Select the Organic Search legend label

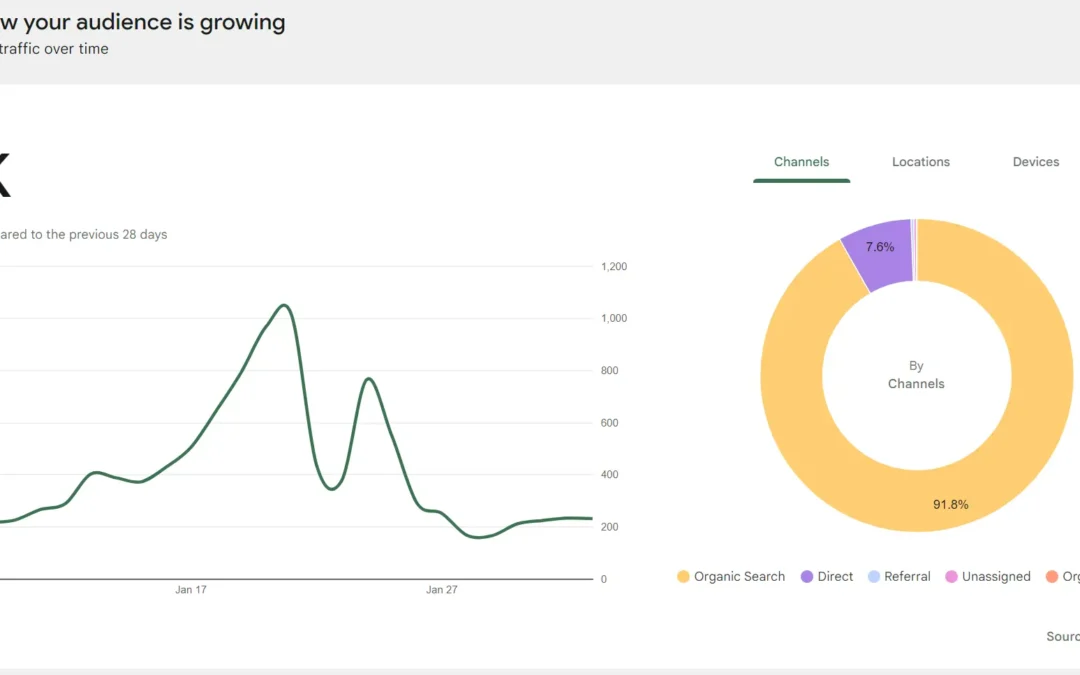pos(739,577)
